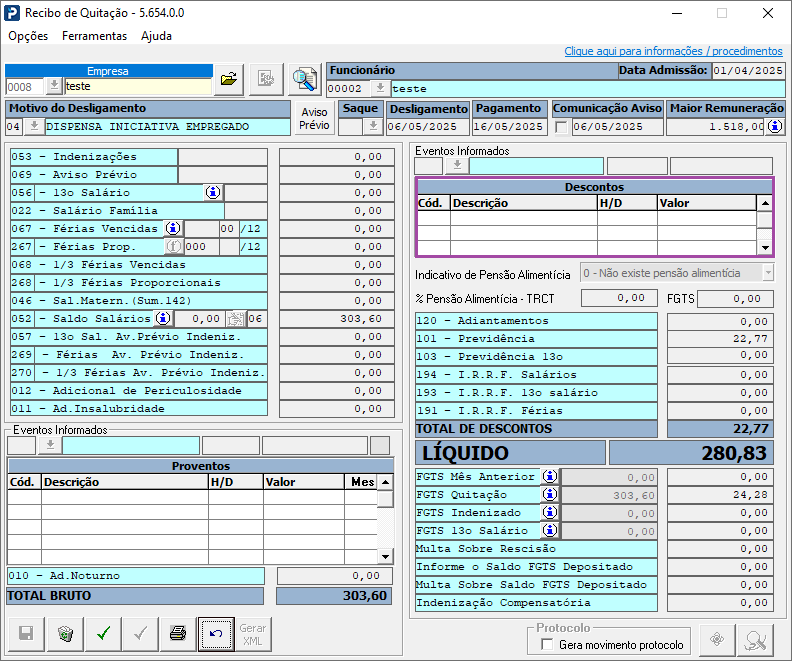Expand Indicativo de Pensão Alimentícia dropdown
This screenshot has height=661, width=792.
tap(768, 273)
